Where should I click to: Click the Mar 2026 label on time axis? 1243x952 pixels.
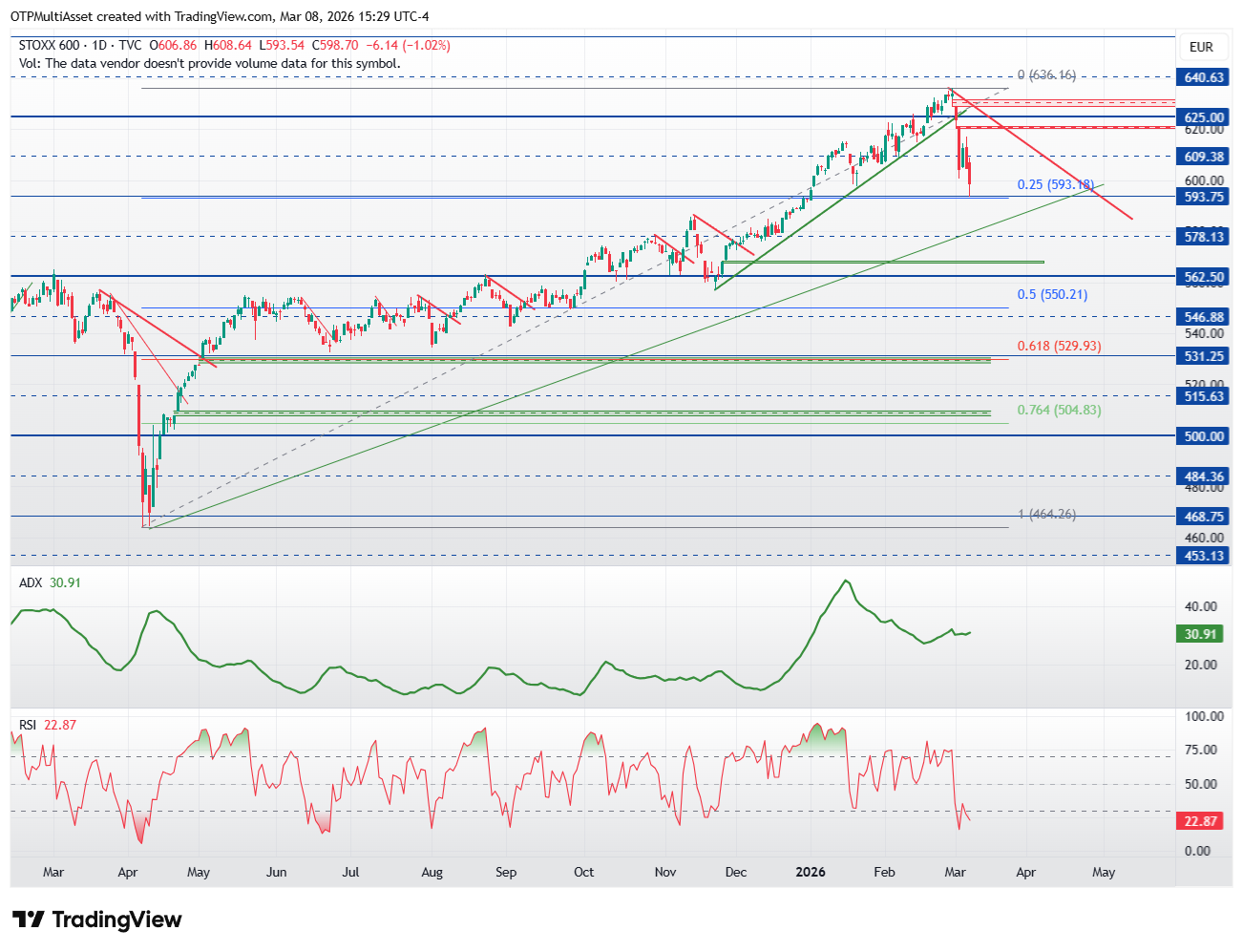point(955,872)
